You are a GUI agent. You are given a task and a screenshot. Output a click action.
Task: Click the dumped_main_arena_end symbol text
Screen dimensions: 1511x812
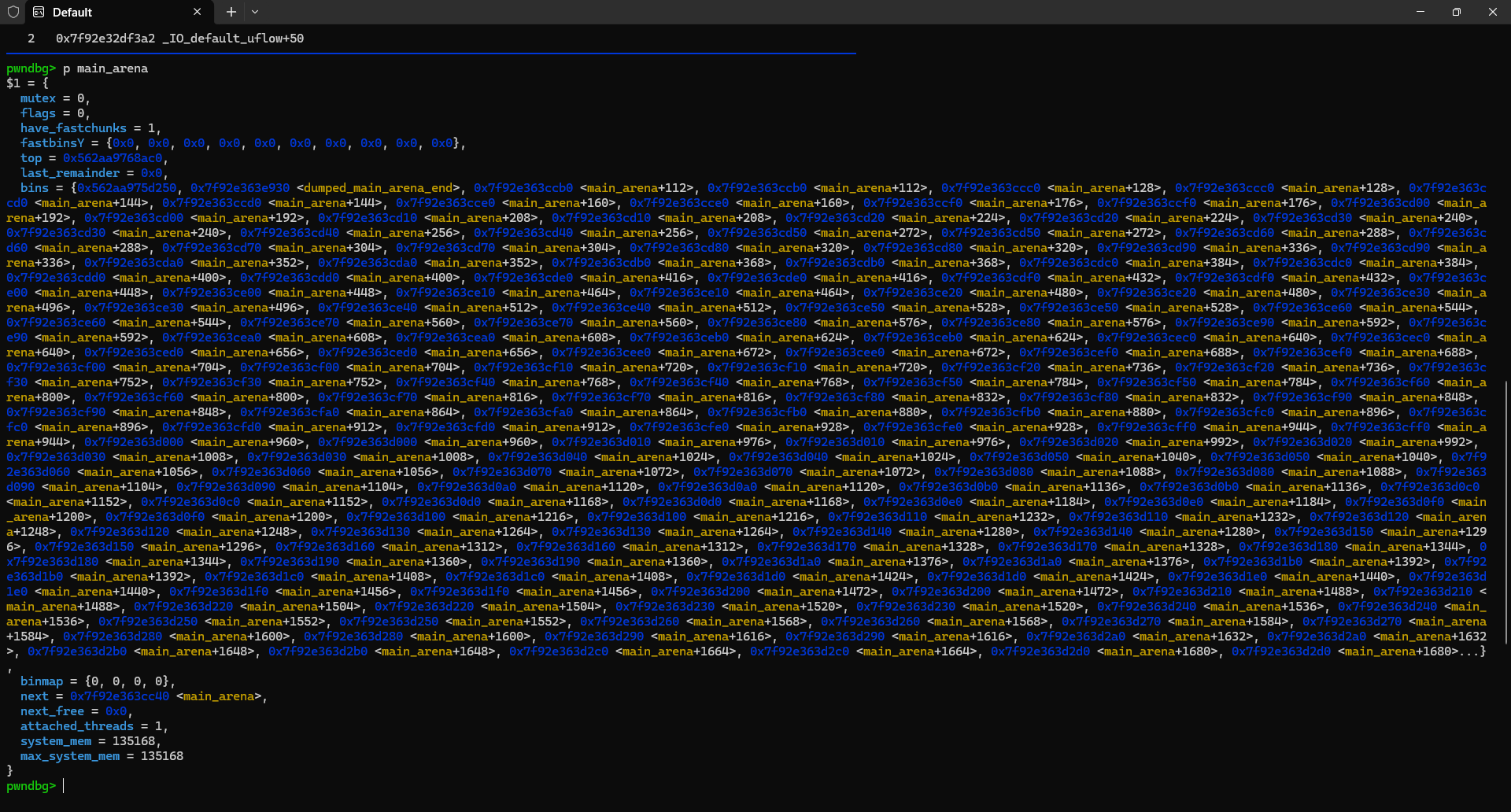click(379, 187)
